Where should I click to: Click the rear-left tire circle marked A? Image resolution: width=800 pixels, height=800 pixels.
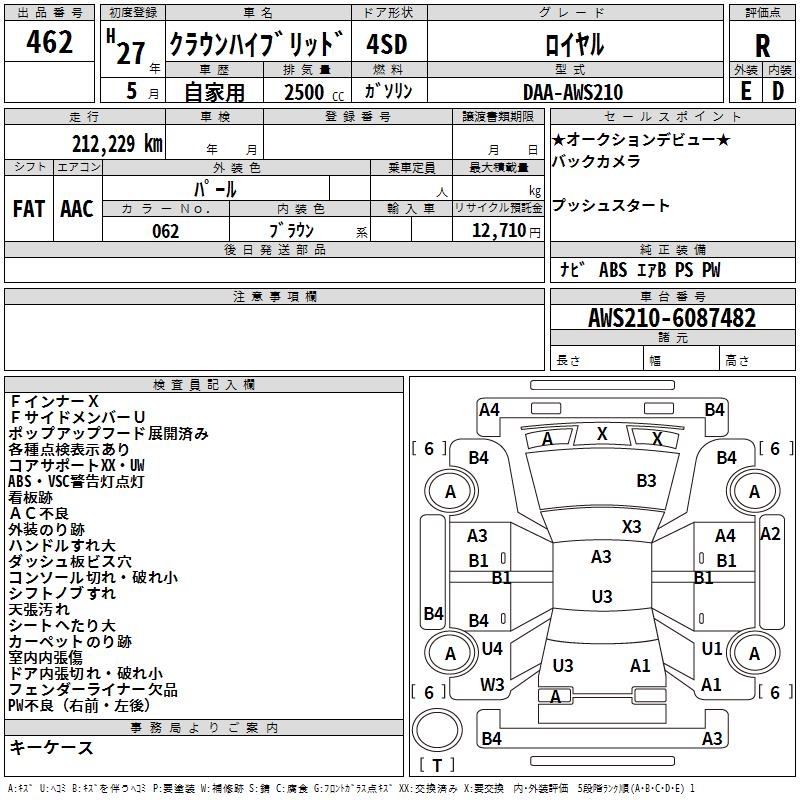(x=451, y=653)
